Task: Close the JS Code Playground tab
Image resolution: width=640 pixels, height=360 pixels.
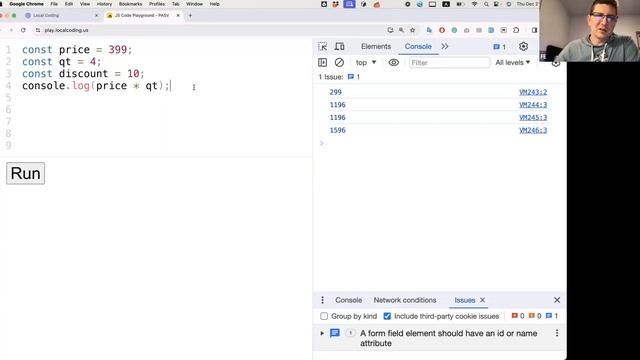Action: (x=178, y=16)
